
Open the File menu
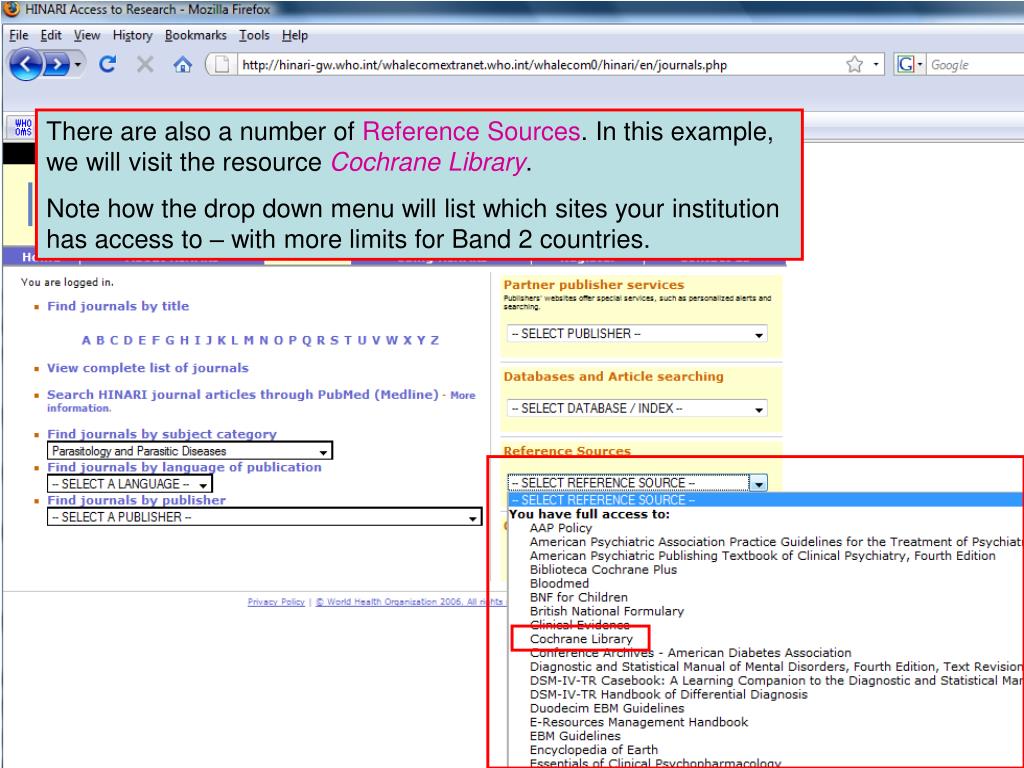click(18, 35)
